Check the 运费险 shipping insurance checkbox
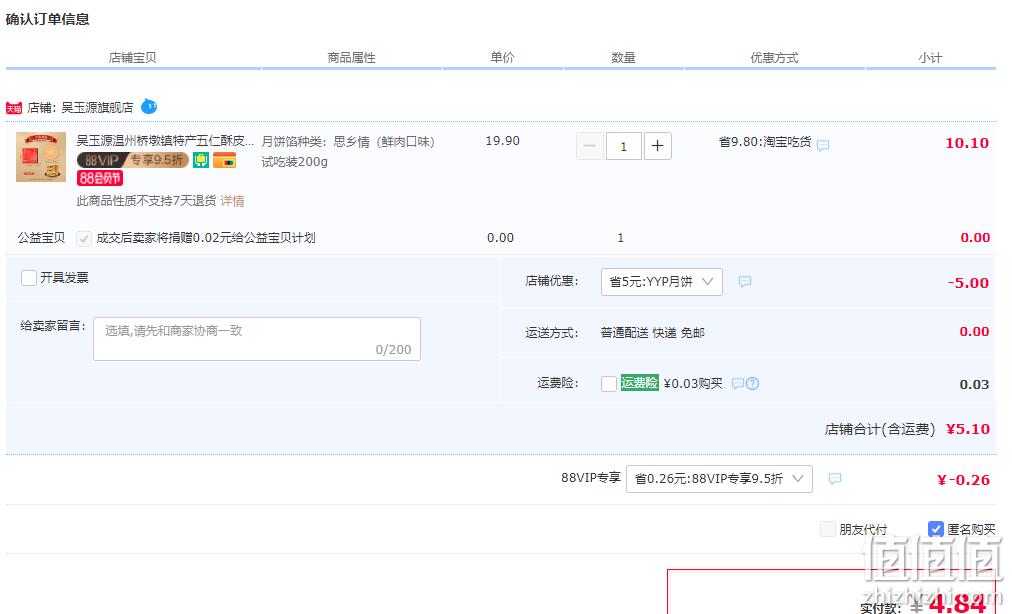The image size is (1012, 614). 609,384
